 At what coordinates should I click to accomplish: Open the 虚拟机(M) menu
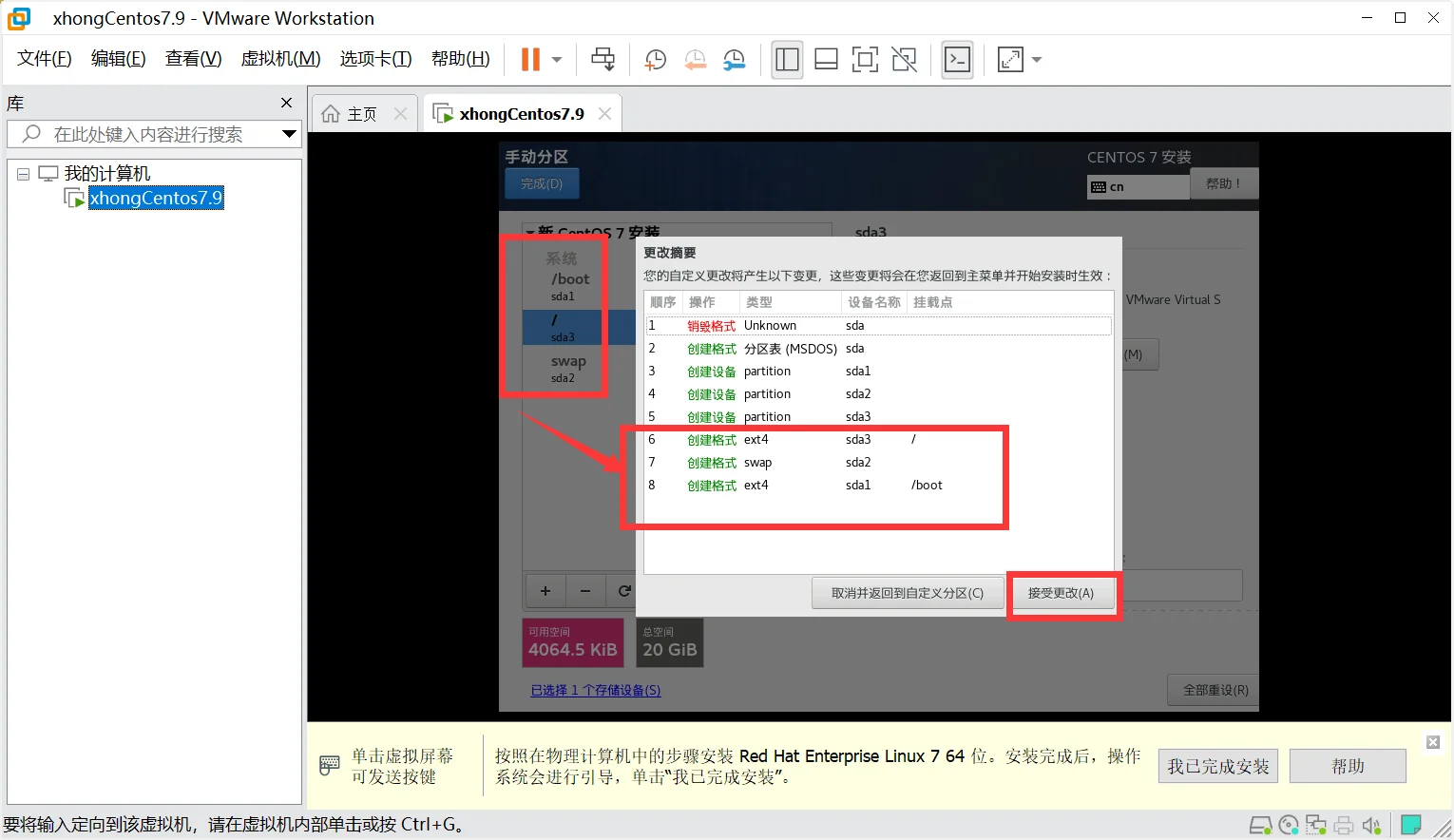(280, 59)
